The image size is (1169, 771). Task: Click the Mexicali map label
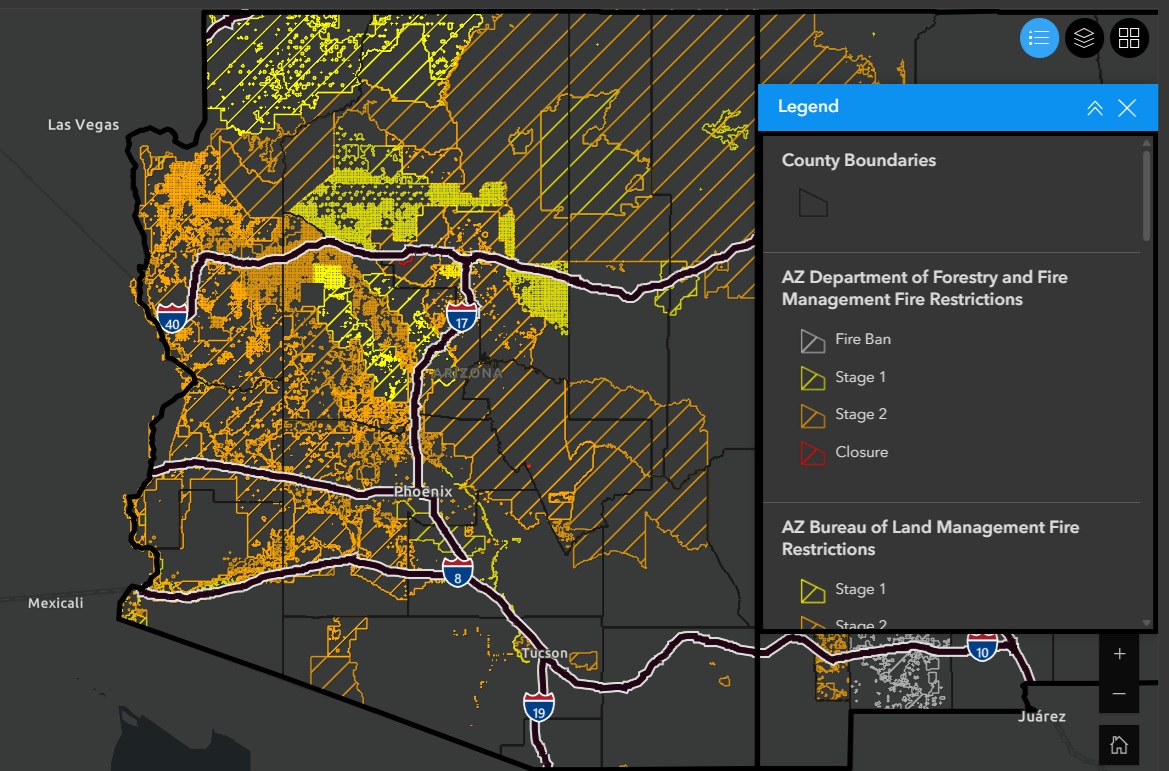tap(56, 603)
